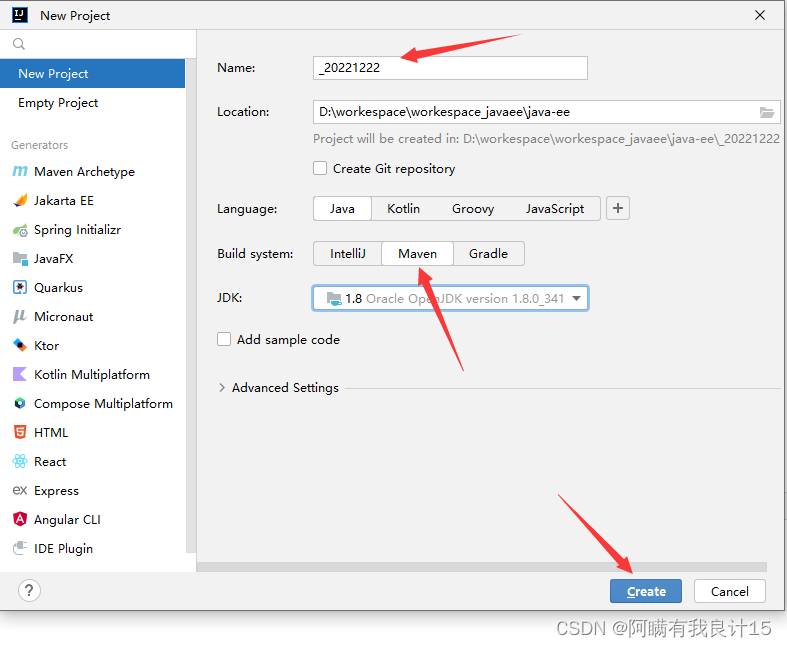Screen dimensions: 787x647
Task: Set build system to Maven
Action: [418, 253]
